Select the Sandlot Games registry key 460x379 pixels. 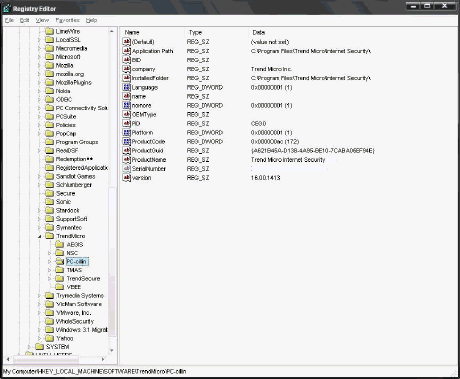coord(75,176)
